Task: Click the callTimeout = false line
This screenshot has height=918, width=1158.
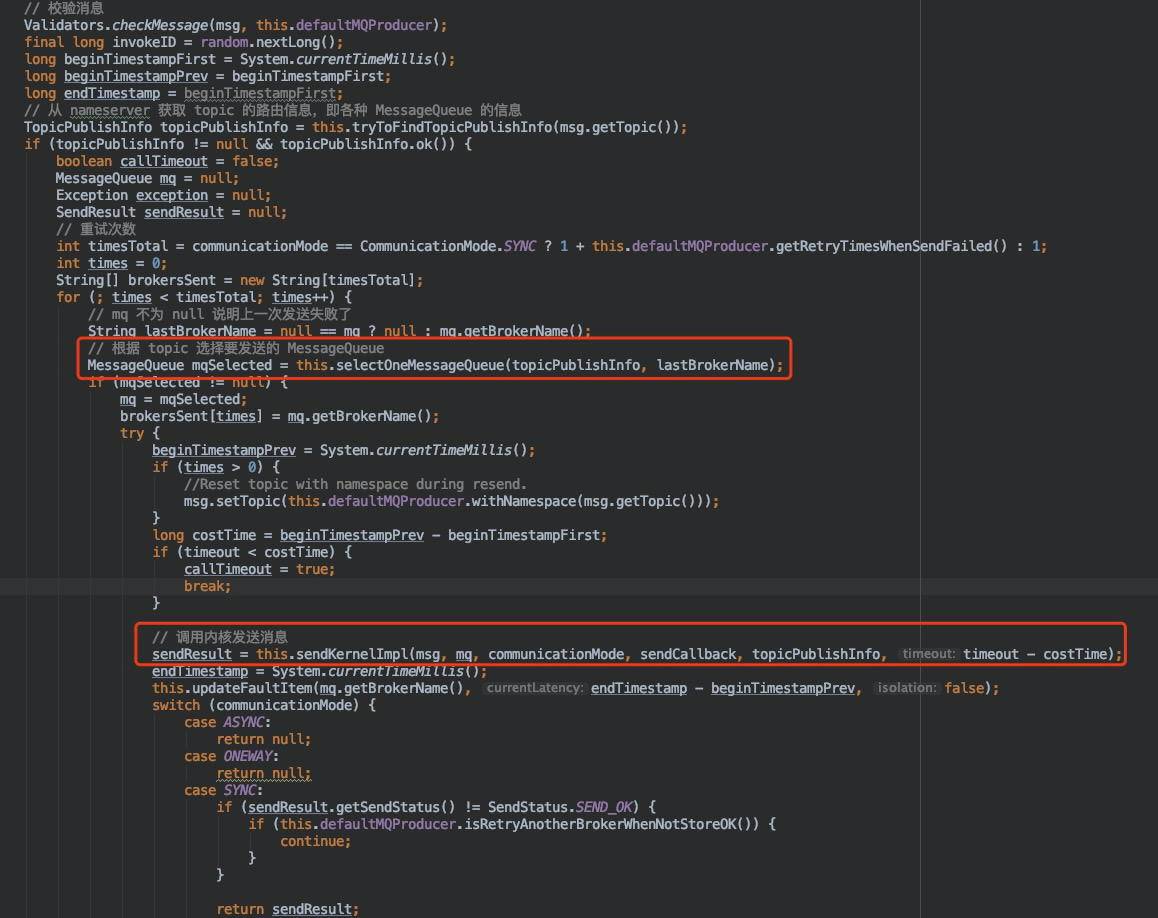Action: (x=168, y=161)
